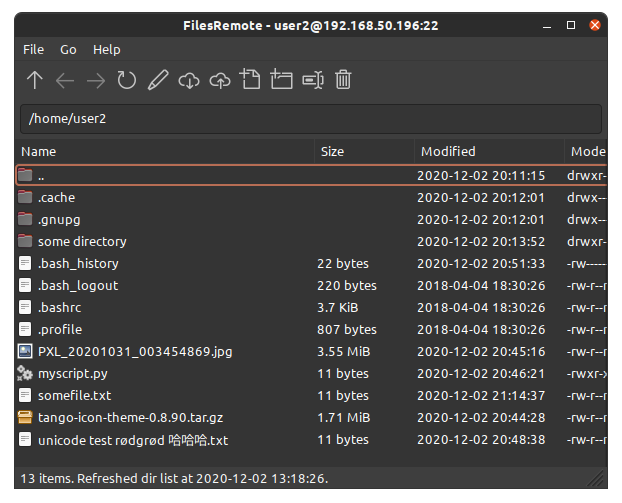Close the FilesRemote window
Image resolution: width=622 pixels, height=503 pixels.
[x=595, y=25]
